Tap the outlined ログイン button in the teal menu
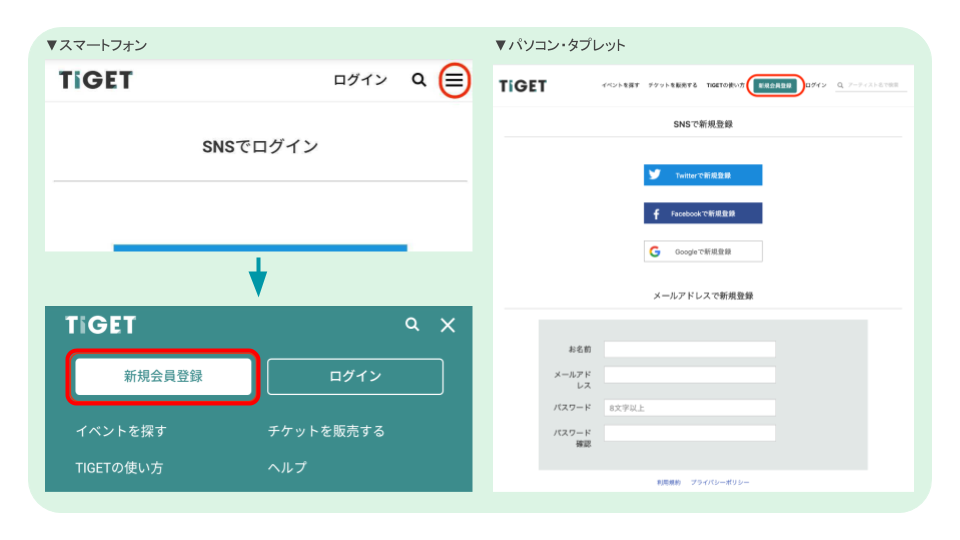This screenshot has width=960, height=540. tap(355, 376)
